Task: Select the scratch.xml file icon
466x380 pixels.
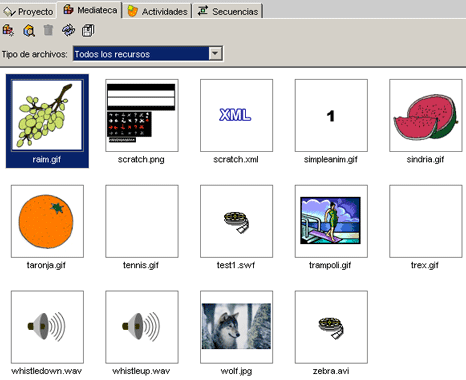Action: click(236, 115)
